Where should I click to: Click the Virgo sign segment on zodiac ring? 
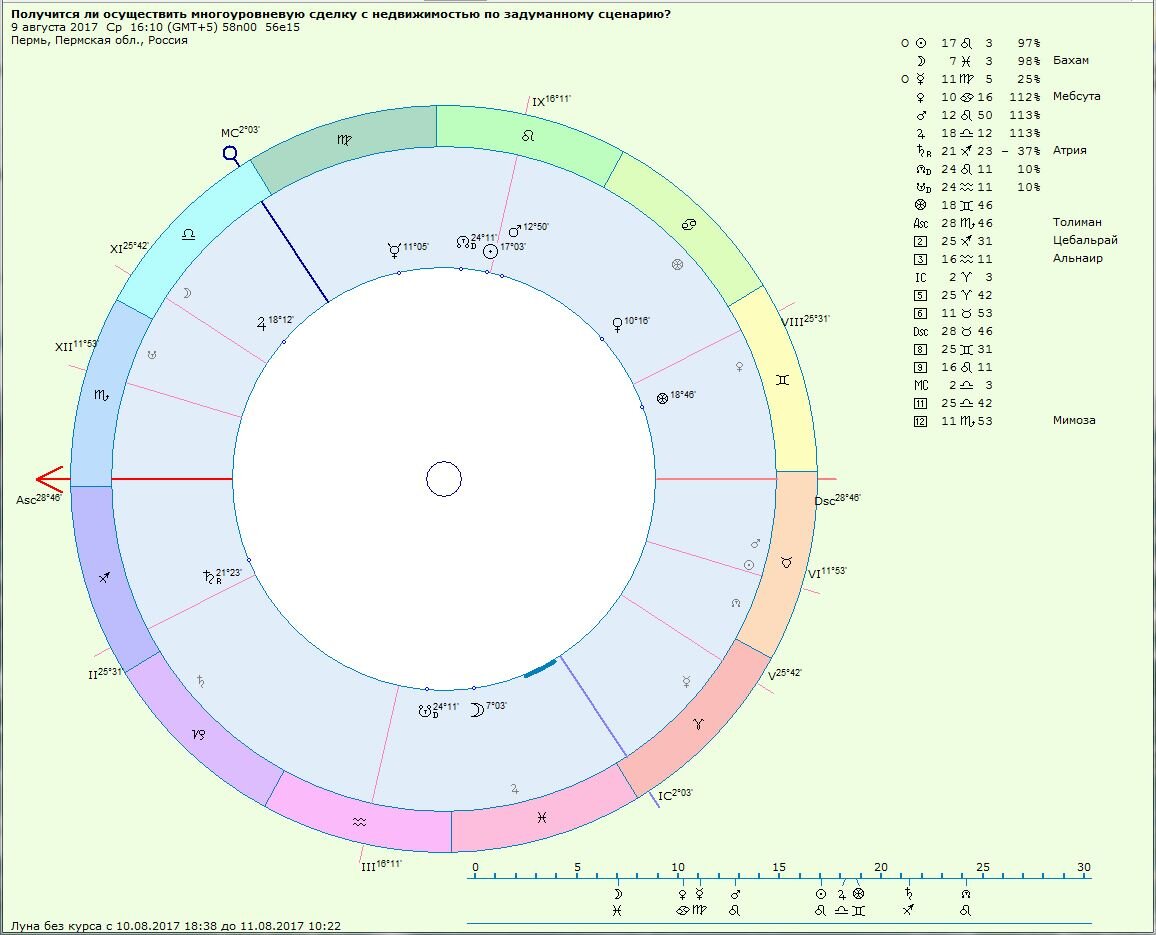click(x=344, y=139)
